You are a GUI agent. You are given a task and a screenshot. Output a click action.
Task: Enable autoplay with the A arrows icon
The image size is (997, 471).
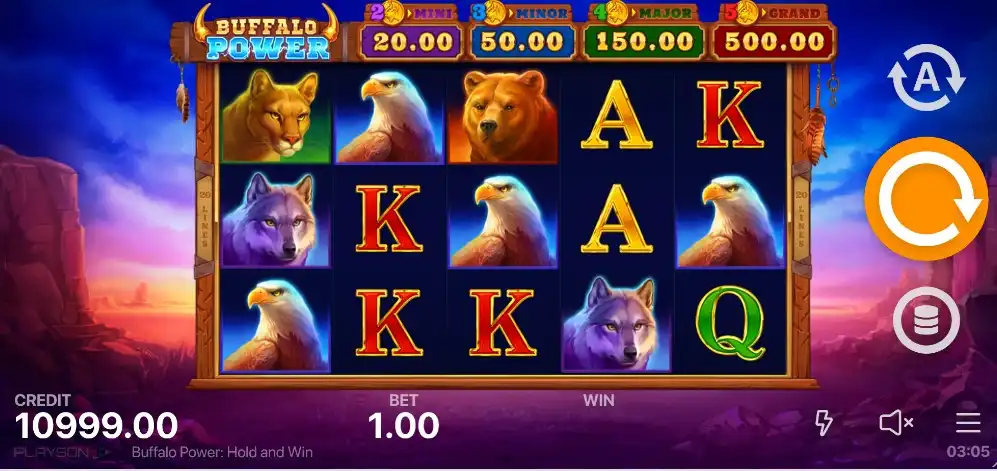click(x=926, y=78)
